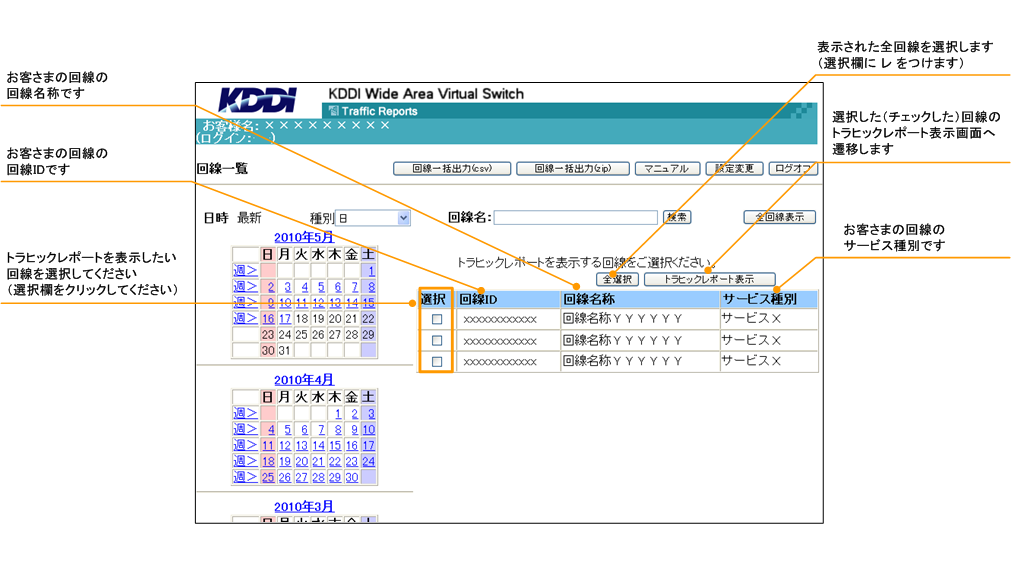
Task: Select May 5 in the calendar
Action: click(x=321, y=287)
